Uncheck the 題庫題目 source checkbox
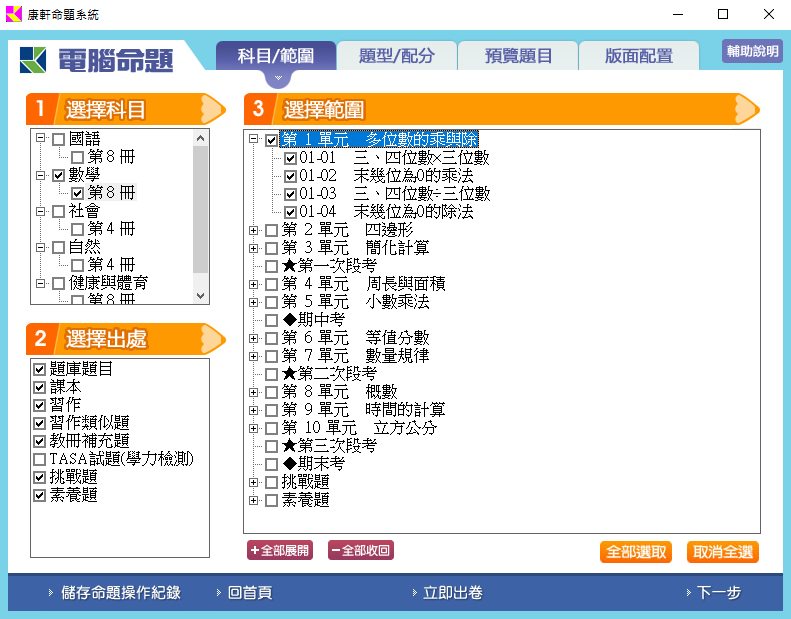Image resolution: width=791 pixels, height=619 pixels. click(x=39, y=369)
